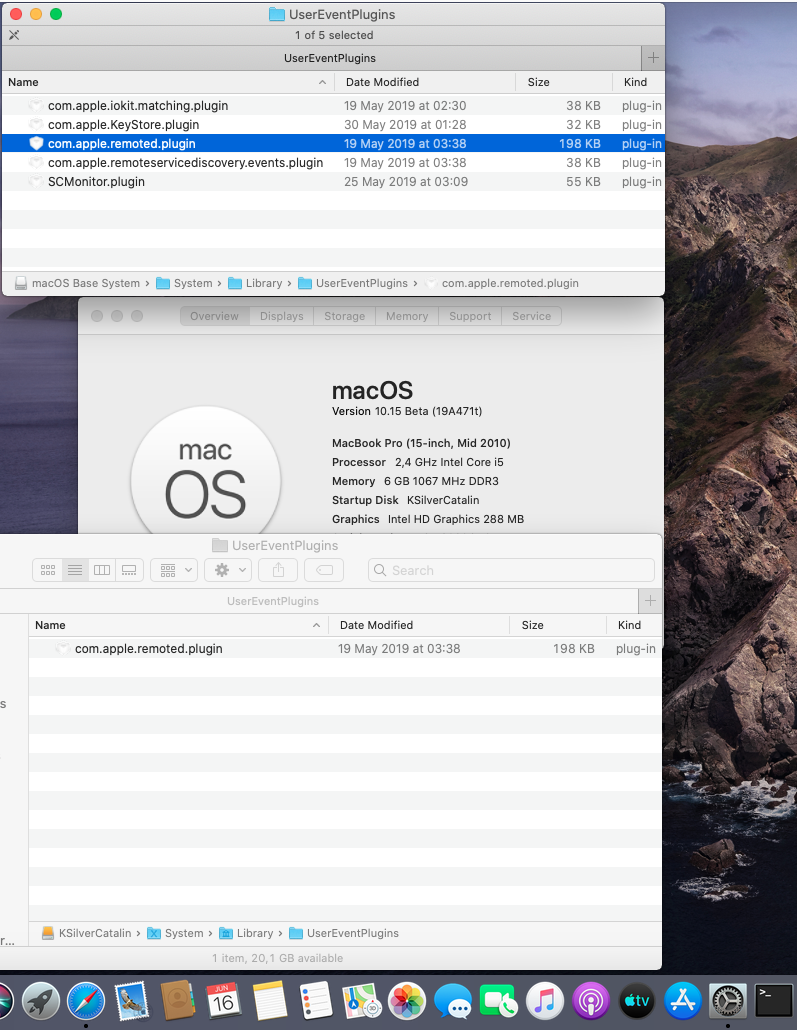This screenshot has width=797, height=1030.
Task: Sort upper Finder list by Date Modified
Action: [x=424, y=82]
